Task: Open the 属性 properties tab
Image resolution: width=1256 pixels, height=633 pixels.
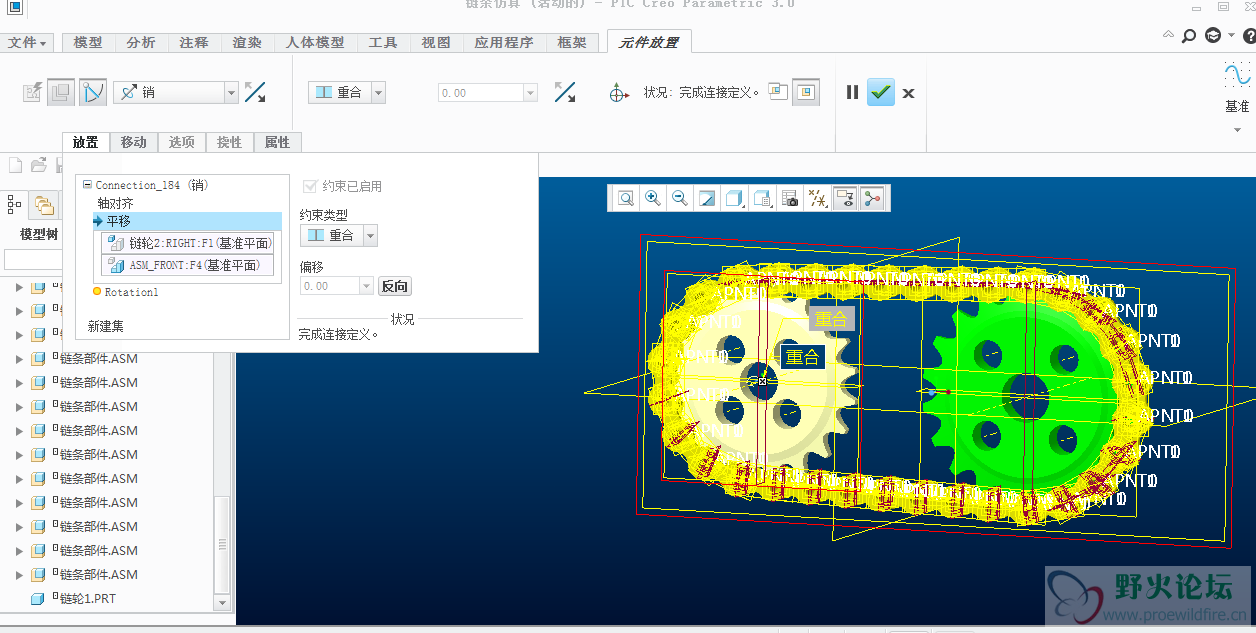Action: 277,142
